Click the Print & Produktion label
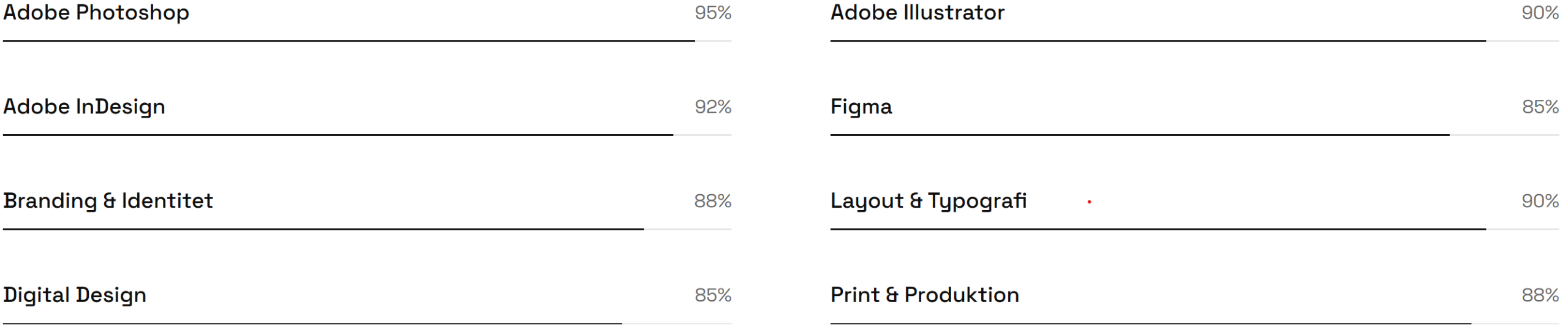The image size is (1568, 329). pos(924,295)
